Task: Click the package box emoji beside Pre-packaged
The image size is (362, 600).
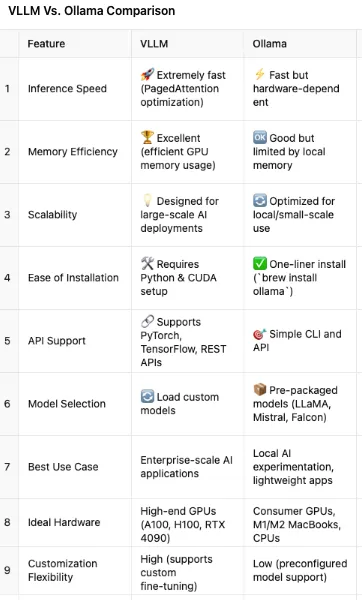Action: 260,390
